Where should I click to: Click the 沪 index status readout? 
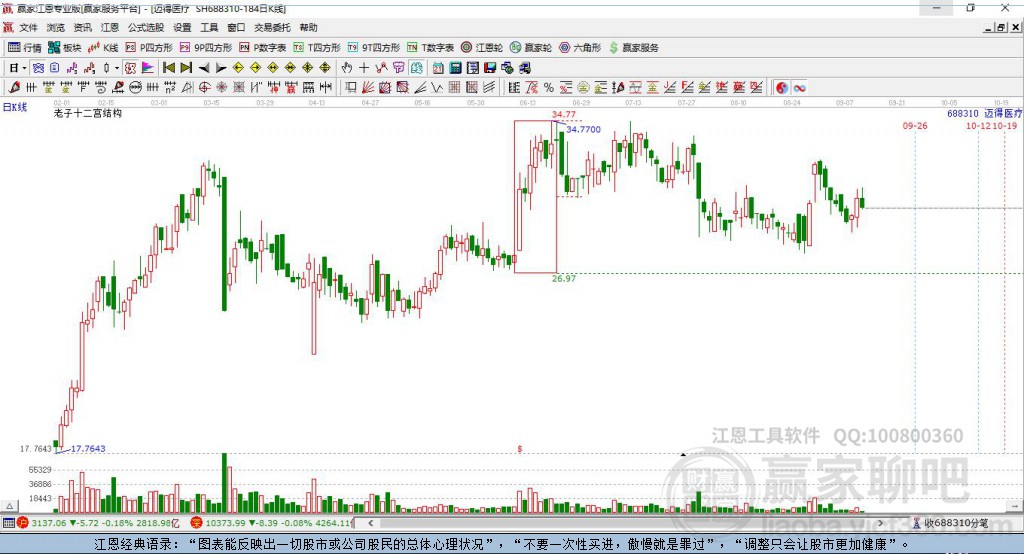(x=98, y=523)
